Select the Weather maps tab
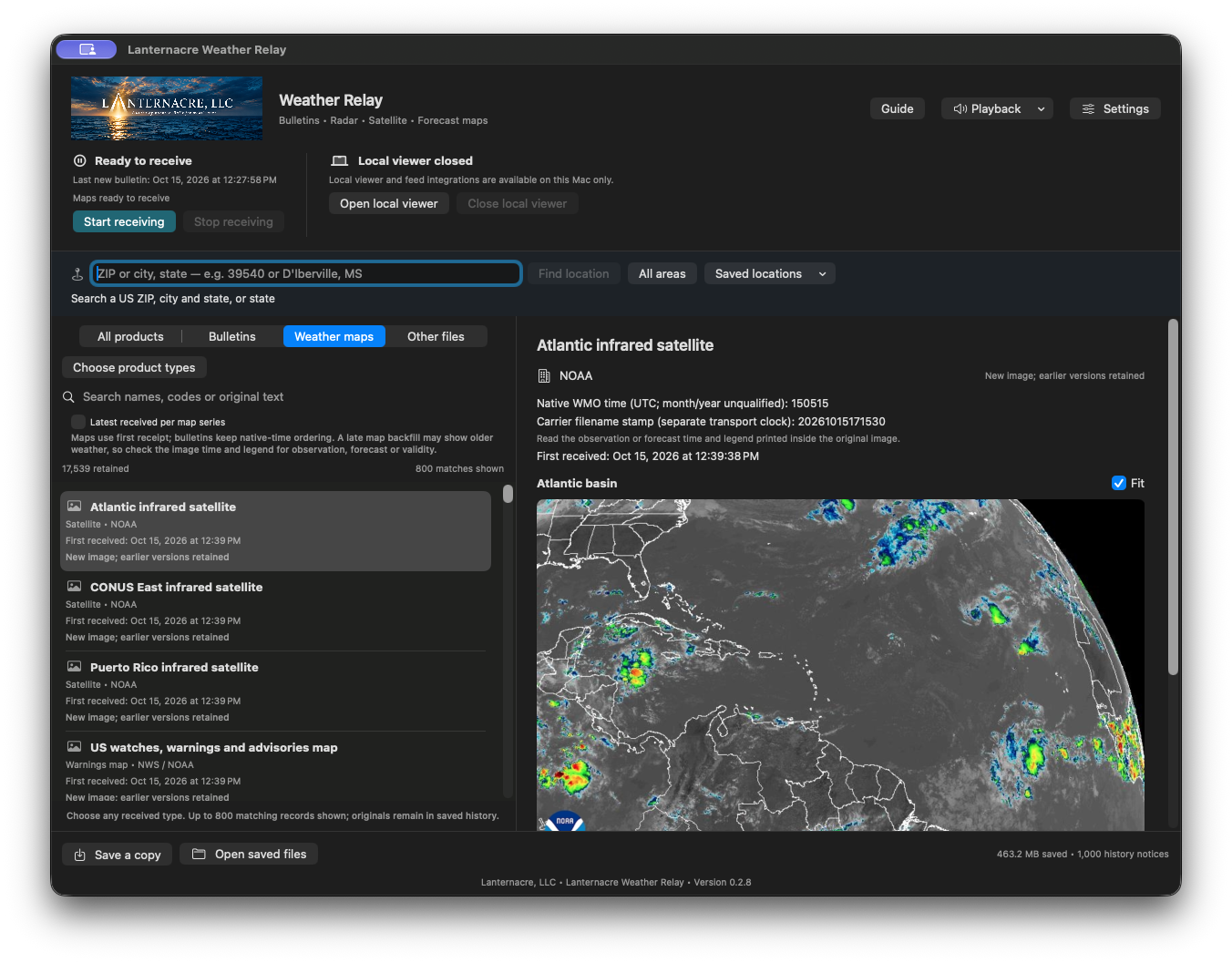This screenshot has width=1232, height=963. point(334,336)
